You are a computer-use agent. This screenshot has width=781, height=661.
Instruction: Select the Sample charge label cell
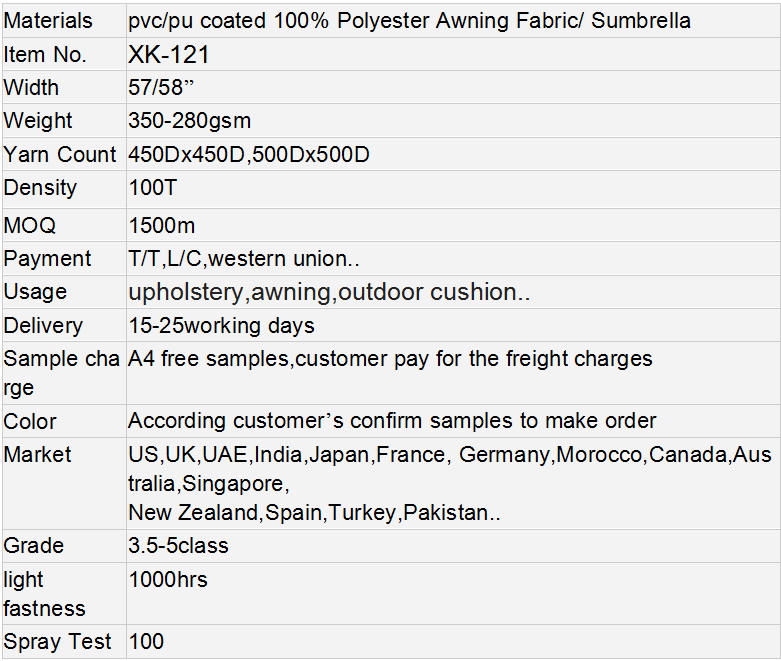[x=61, y=373]
